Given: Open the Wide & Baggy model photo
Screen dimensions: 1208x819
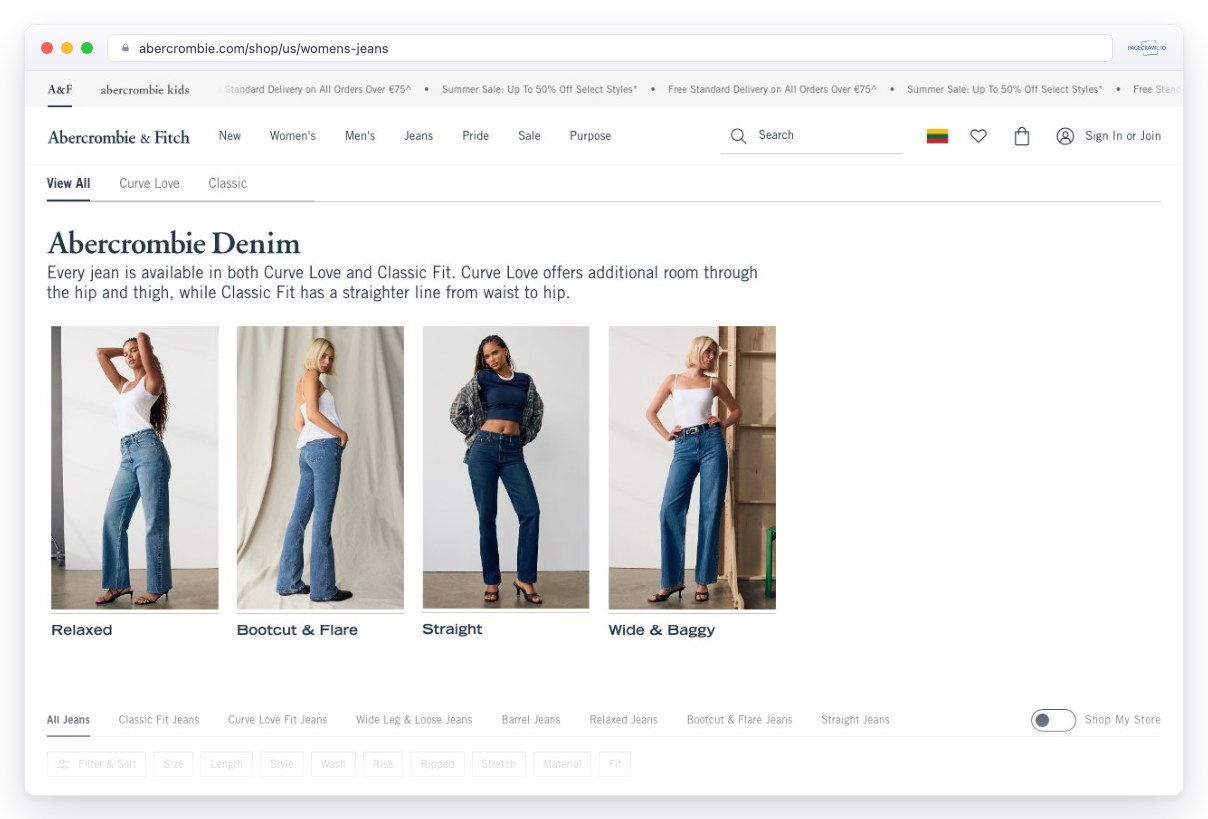Looking at the screenshot, I should 692,468.
